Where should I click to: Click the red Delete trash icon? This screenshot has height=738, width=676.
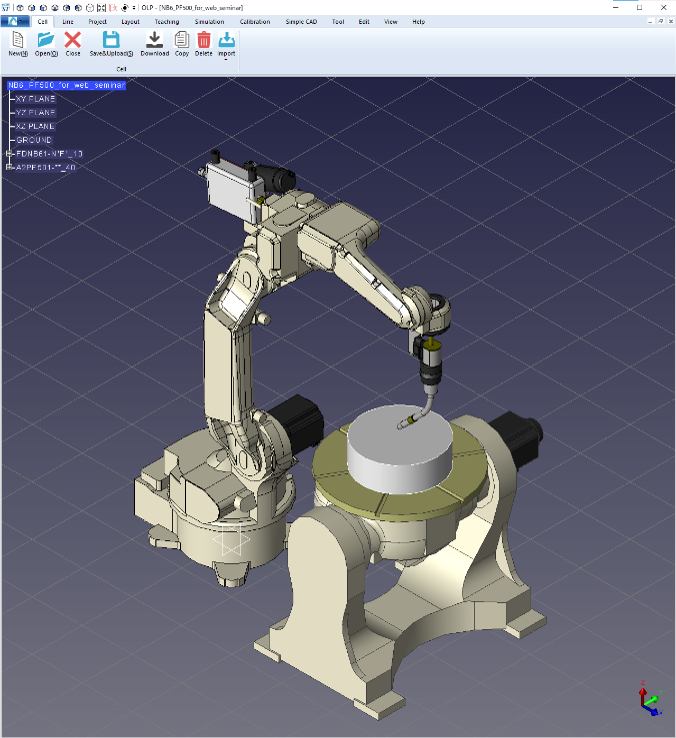(204, 41)
